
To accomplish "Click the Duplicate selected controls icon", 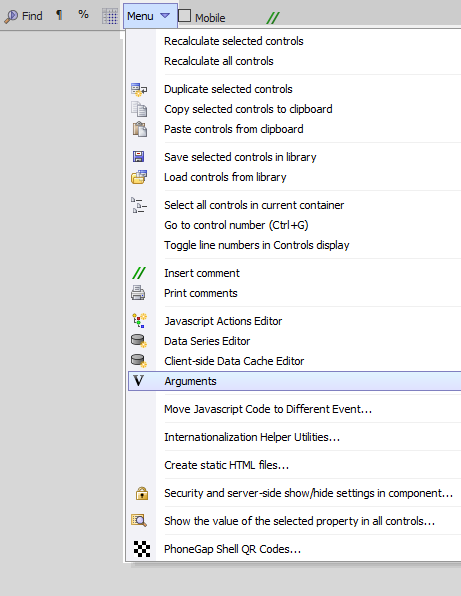I will point(139,89).
